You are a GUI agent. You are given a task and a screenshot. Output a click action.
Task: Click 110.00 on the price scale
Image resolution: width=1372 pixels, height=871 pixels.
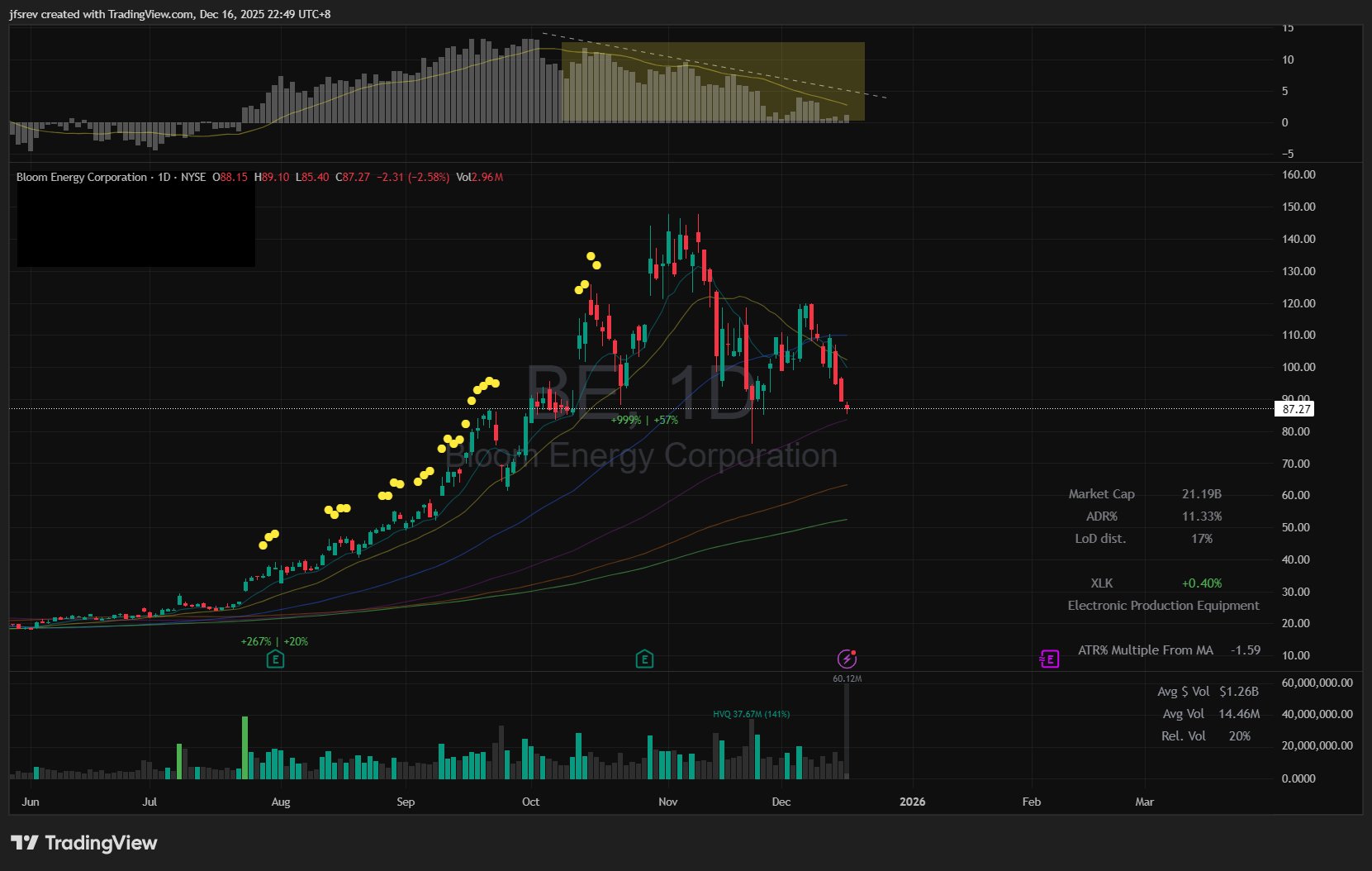(1298, 336)
